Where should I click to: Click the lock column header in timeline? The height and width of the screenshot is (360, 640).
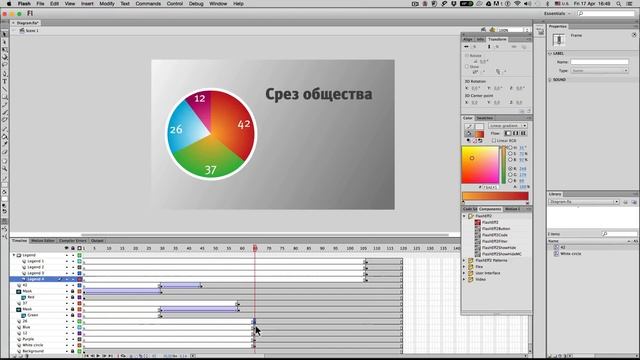[x=73, y=248]
